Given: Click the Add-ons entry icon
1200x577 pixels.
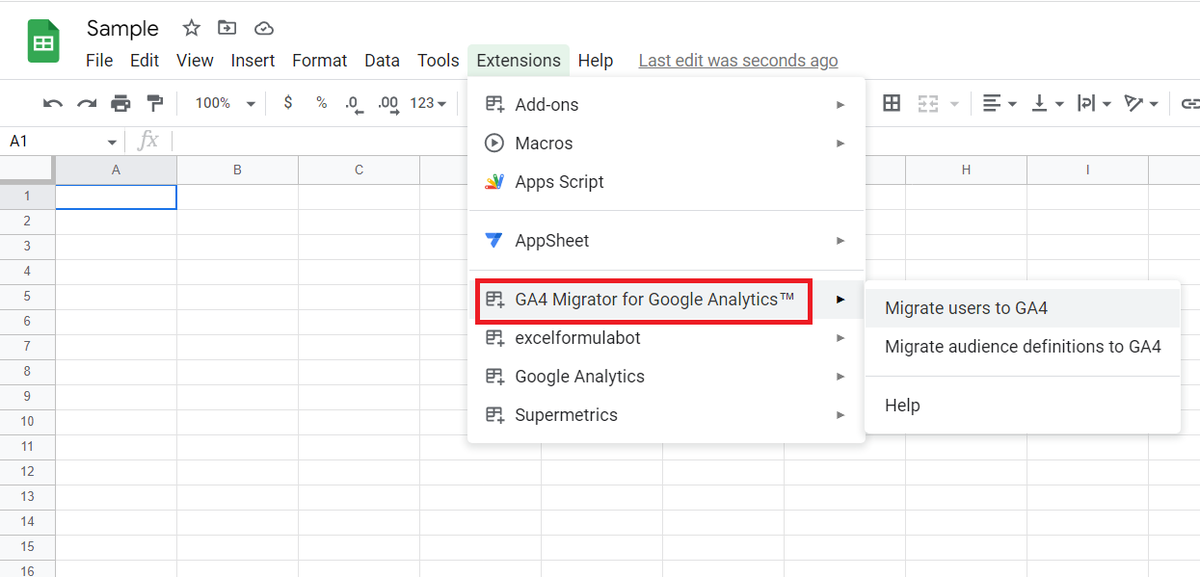Looking at the screenshot, I should click(494, 105).
